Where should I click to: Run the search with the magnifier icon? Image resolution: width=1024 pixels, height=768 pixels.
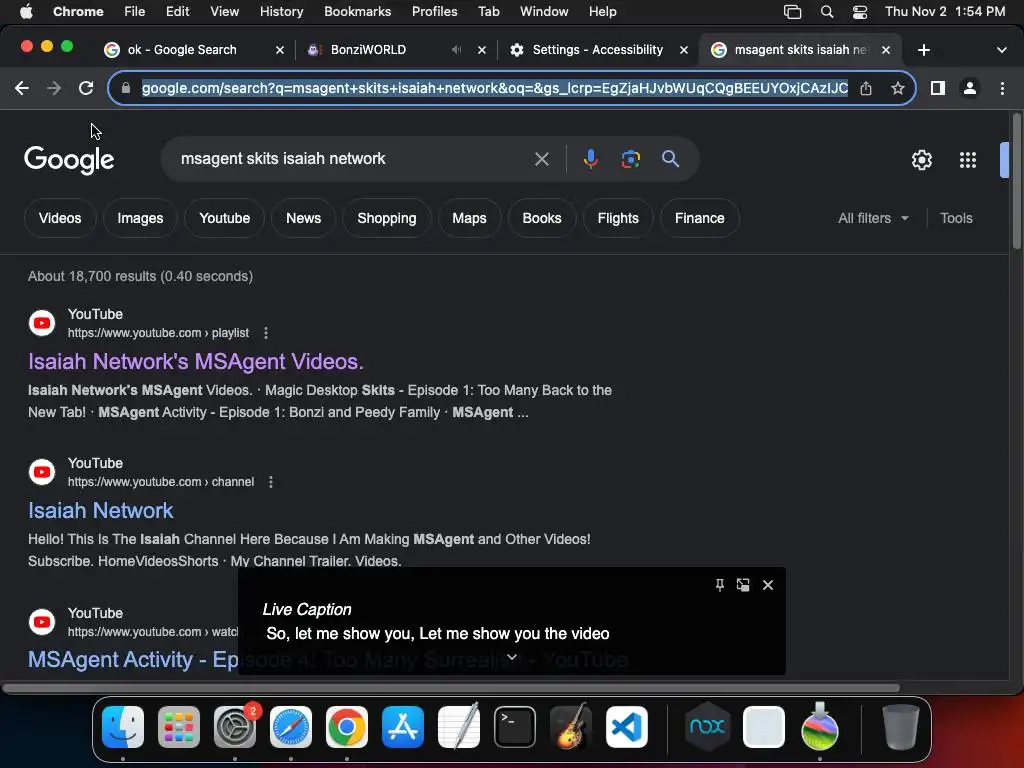(x=670, y=159)
